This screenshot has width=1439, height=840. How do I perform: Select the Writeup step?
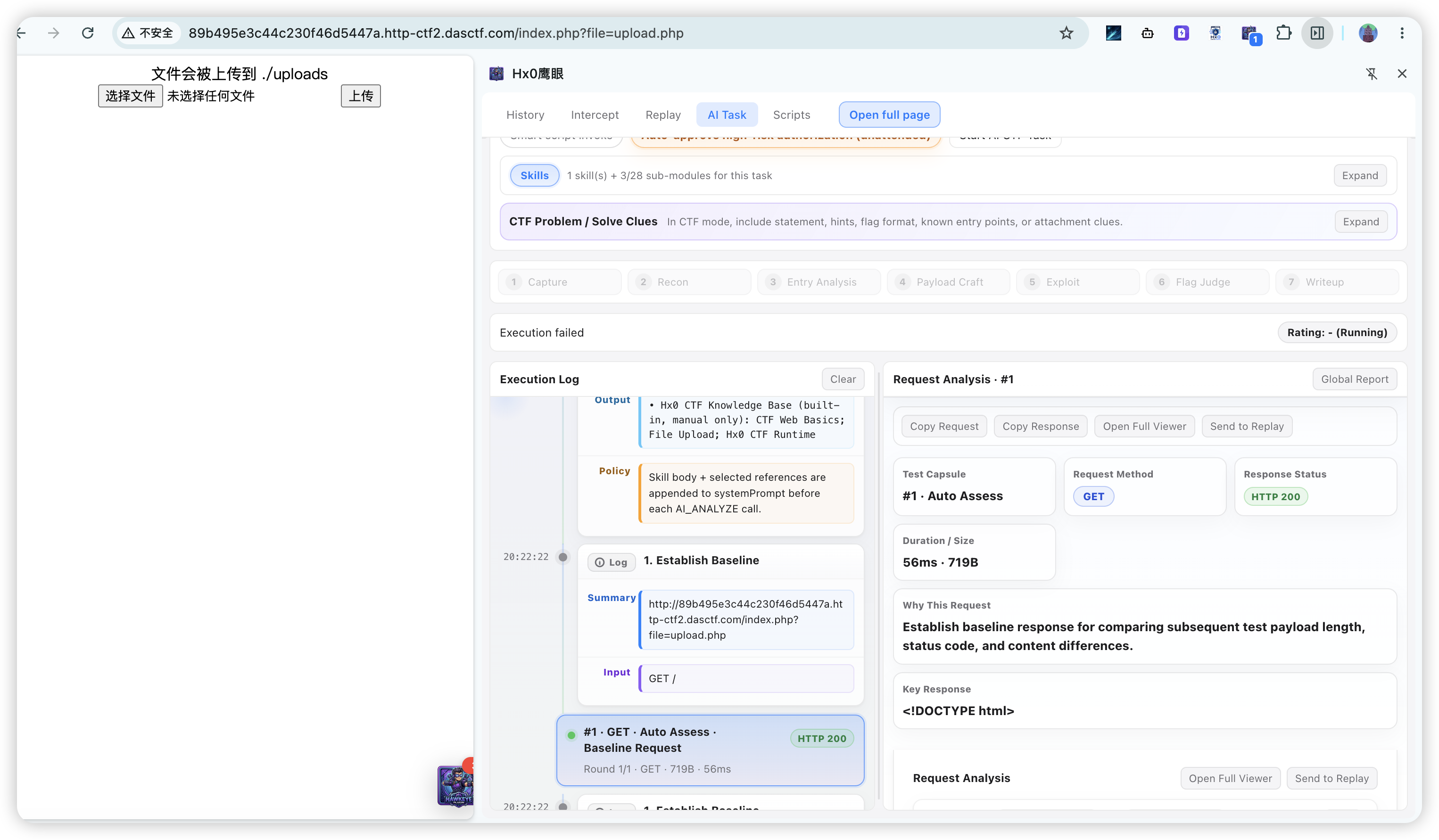tap(1337, 282)
